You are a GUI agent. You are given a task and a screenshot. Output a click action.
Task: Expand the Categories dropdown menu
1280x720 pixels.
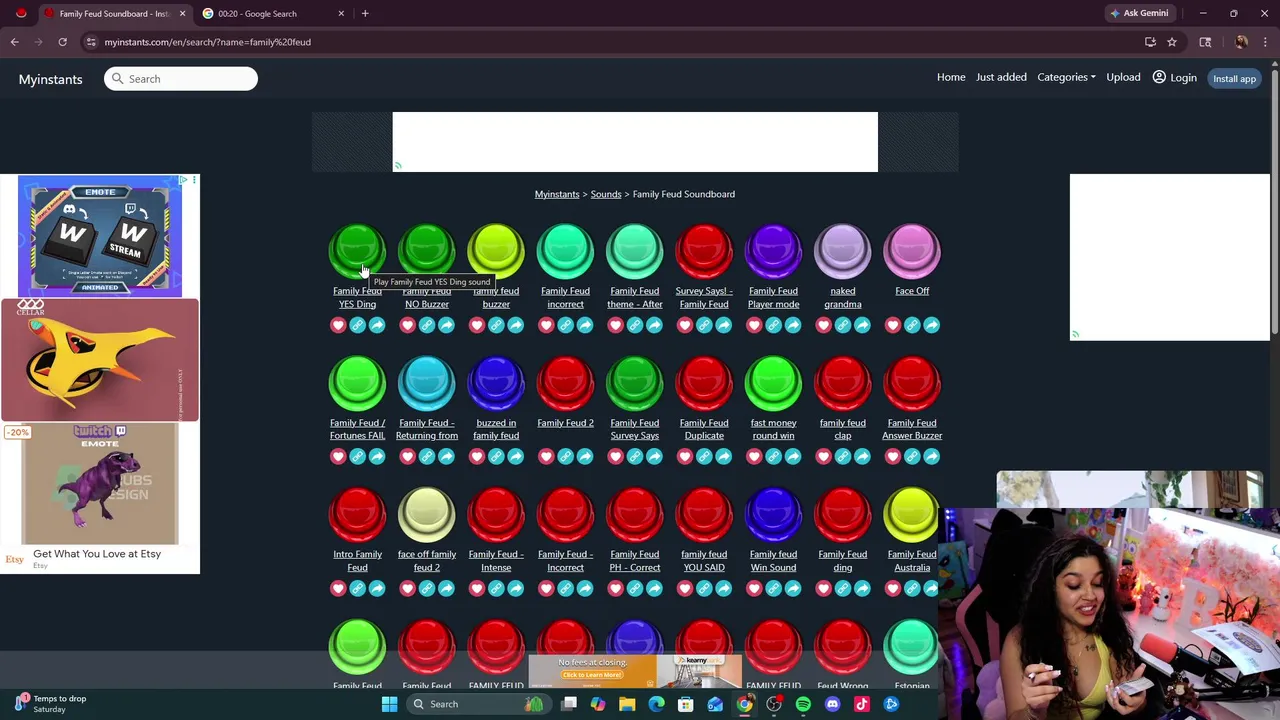point(1066,77)
